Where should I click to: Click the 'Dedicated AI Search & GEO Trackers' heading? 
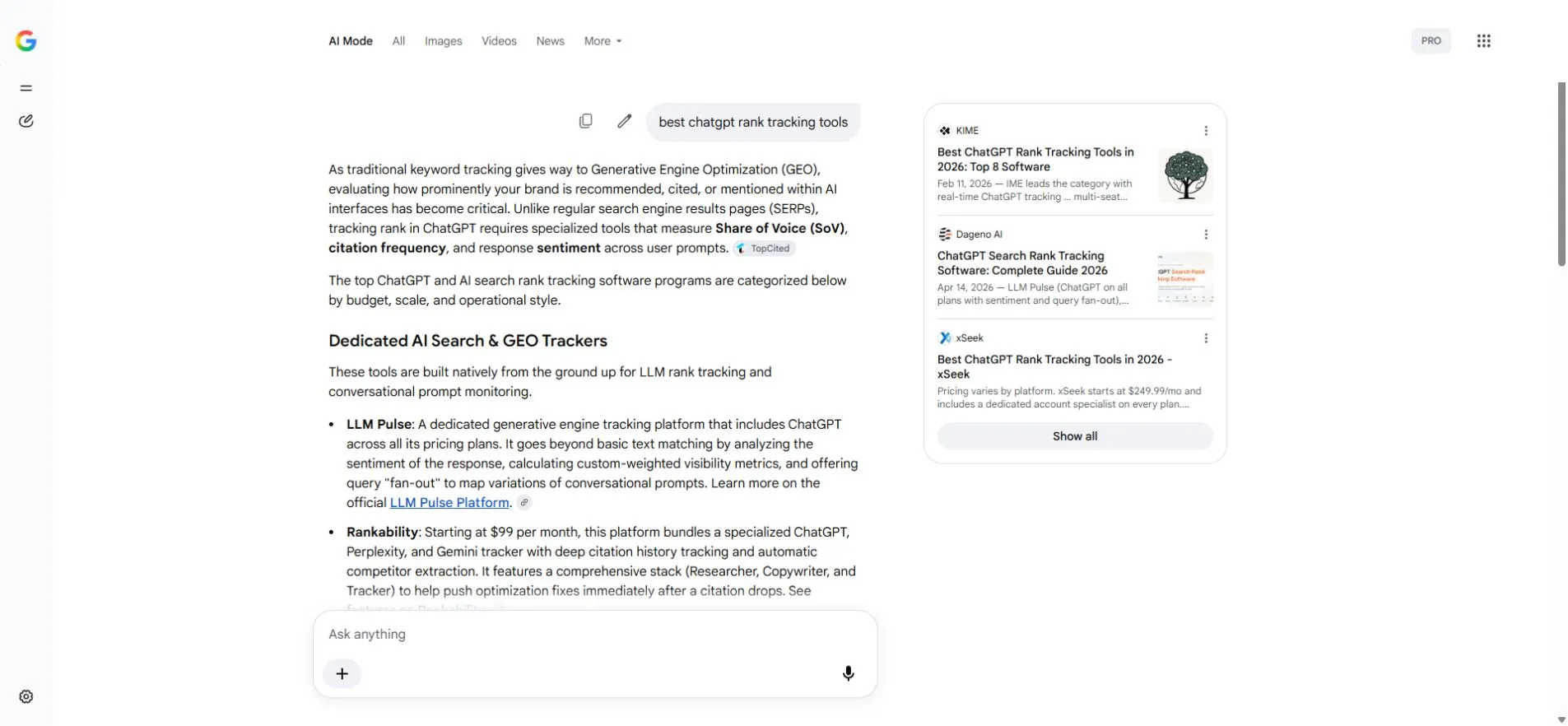coord(468,341)
